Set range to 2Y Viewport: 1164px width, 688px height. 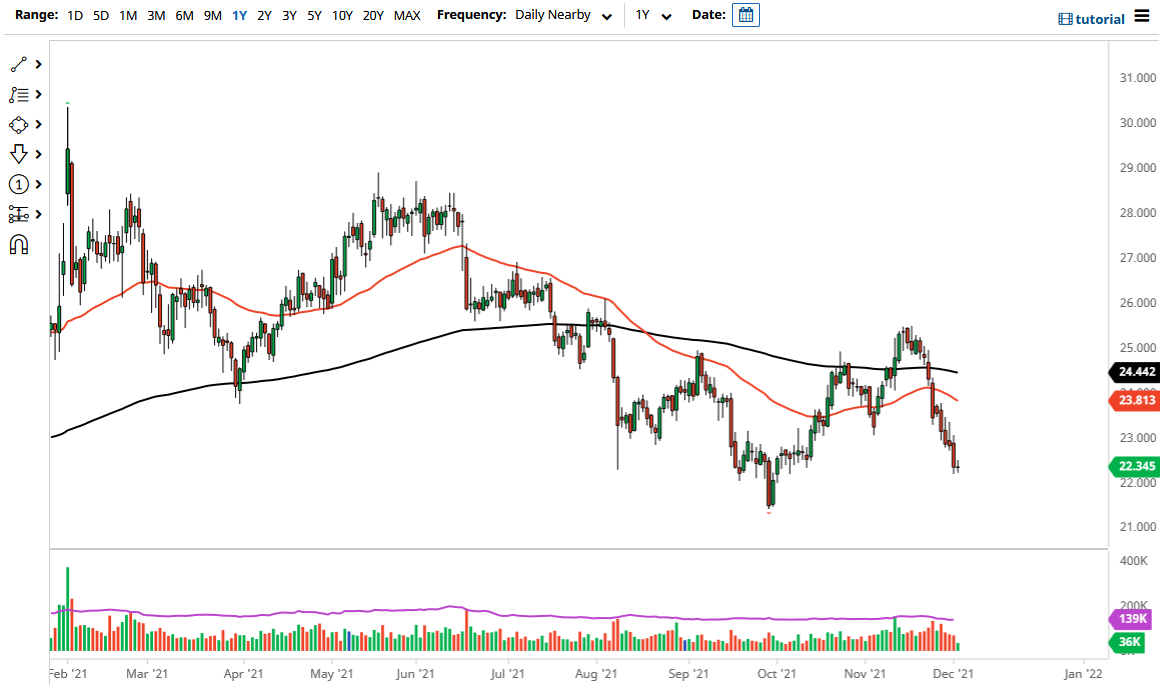coord(264,15)
